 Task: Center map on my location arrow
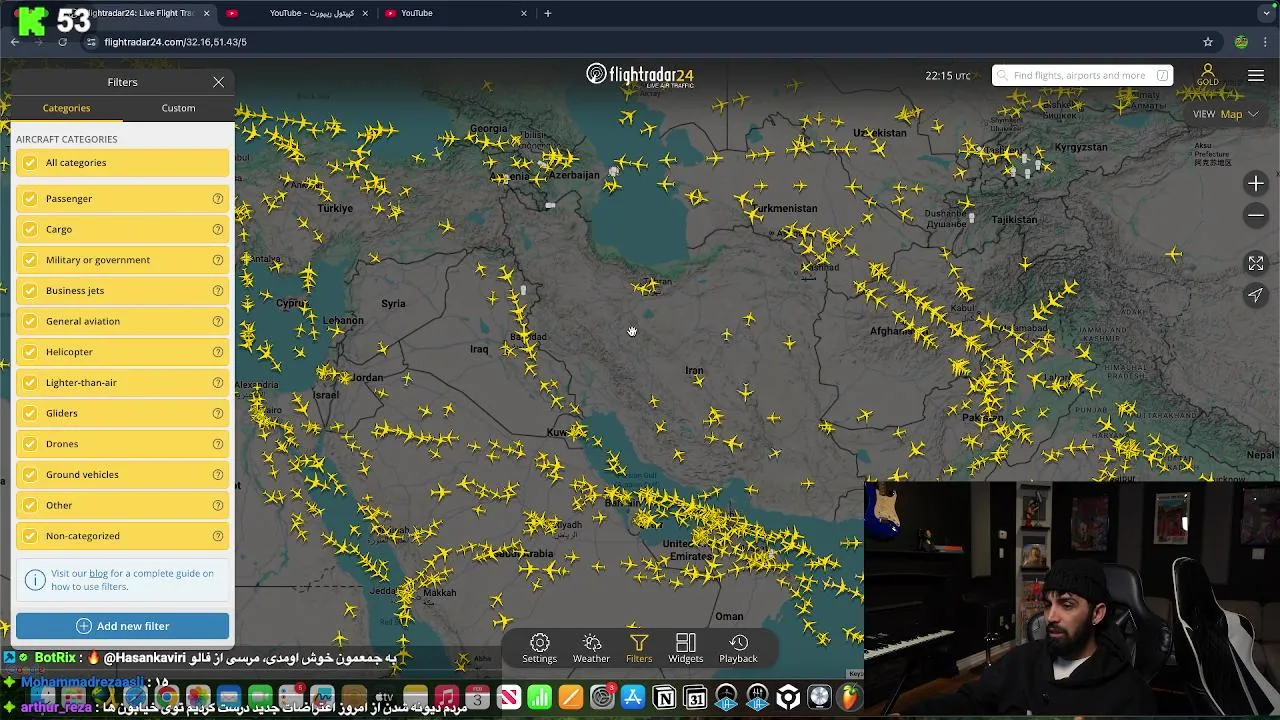(x=1256, y=295)
